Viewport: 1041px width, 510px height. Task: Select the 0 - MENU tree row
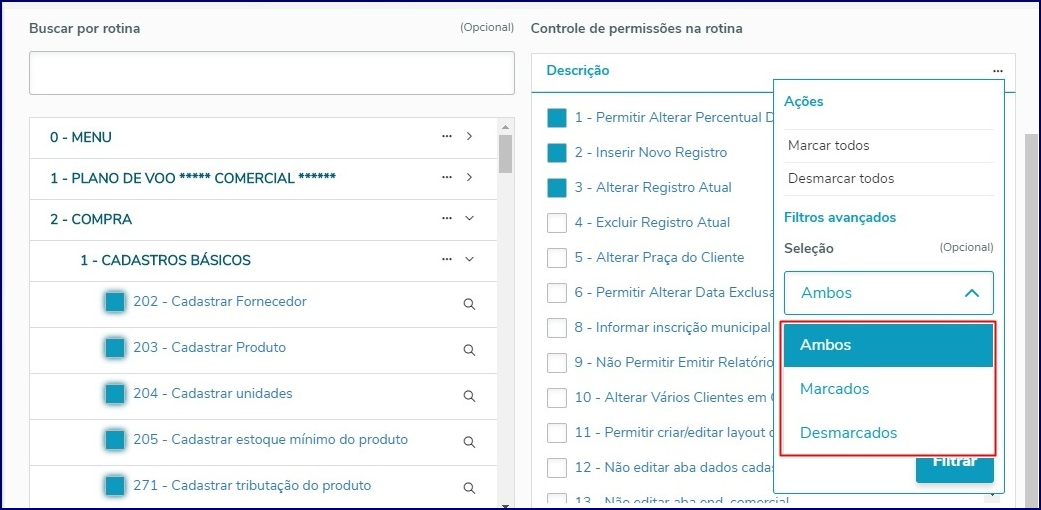coord(264,138)
